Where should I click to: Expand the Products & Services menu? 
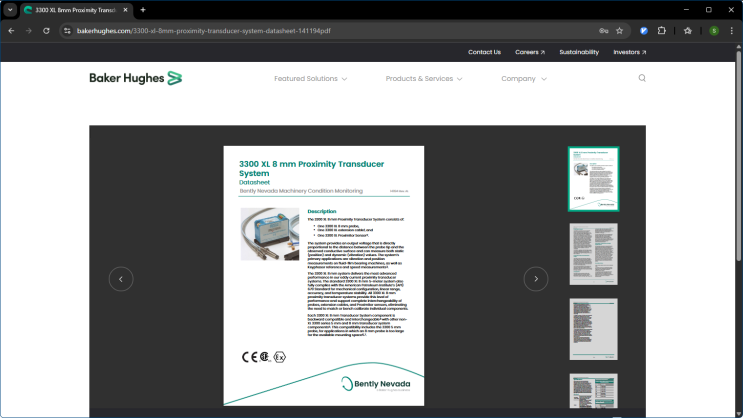pyautogui.click(x=424, y=79)
